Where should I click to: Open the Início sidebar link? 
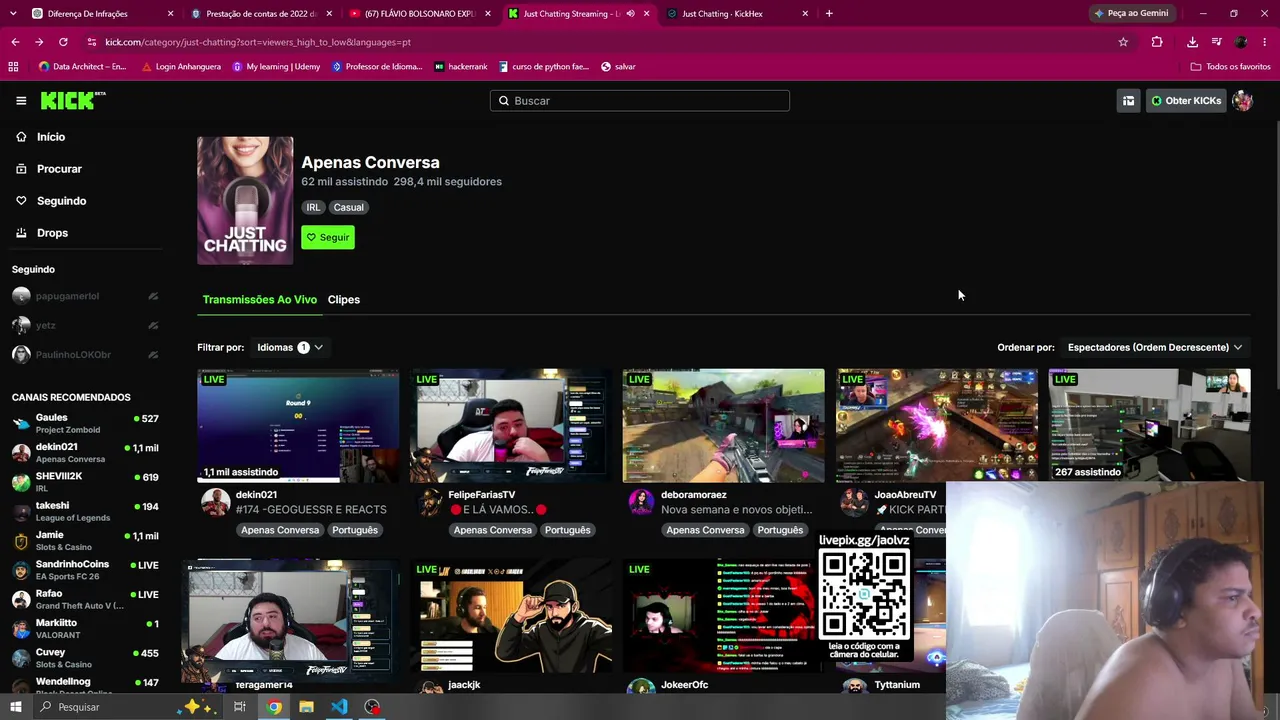[51, 137]
